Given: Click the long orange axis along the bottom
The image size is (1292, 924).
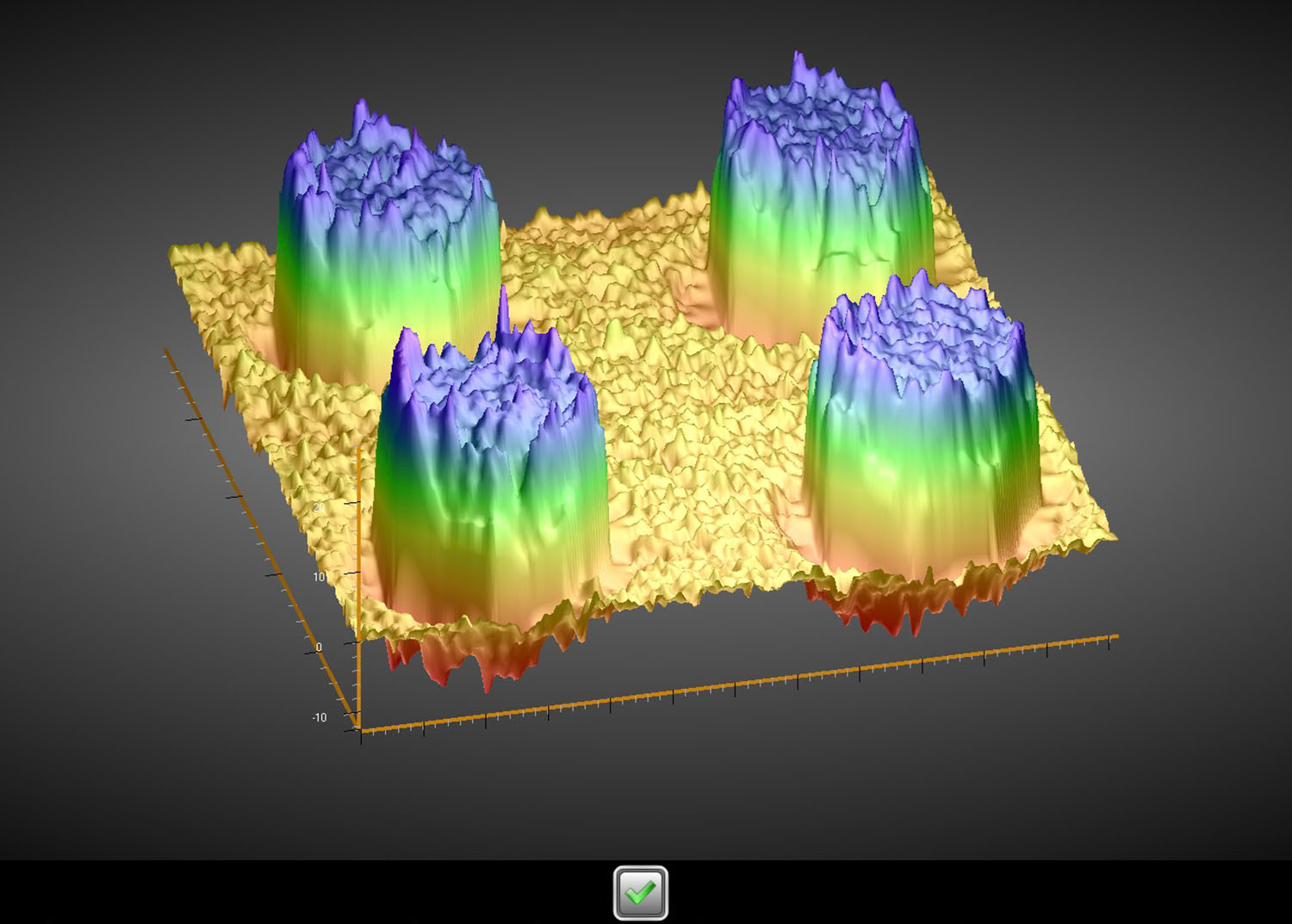Looking at the screenshot, I should point(732,685).
